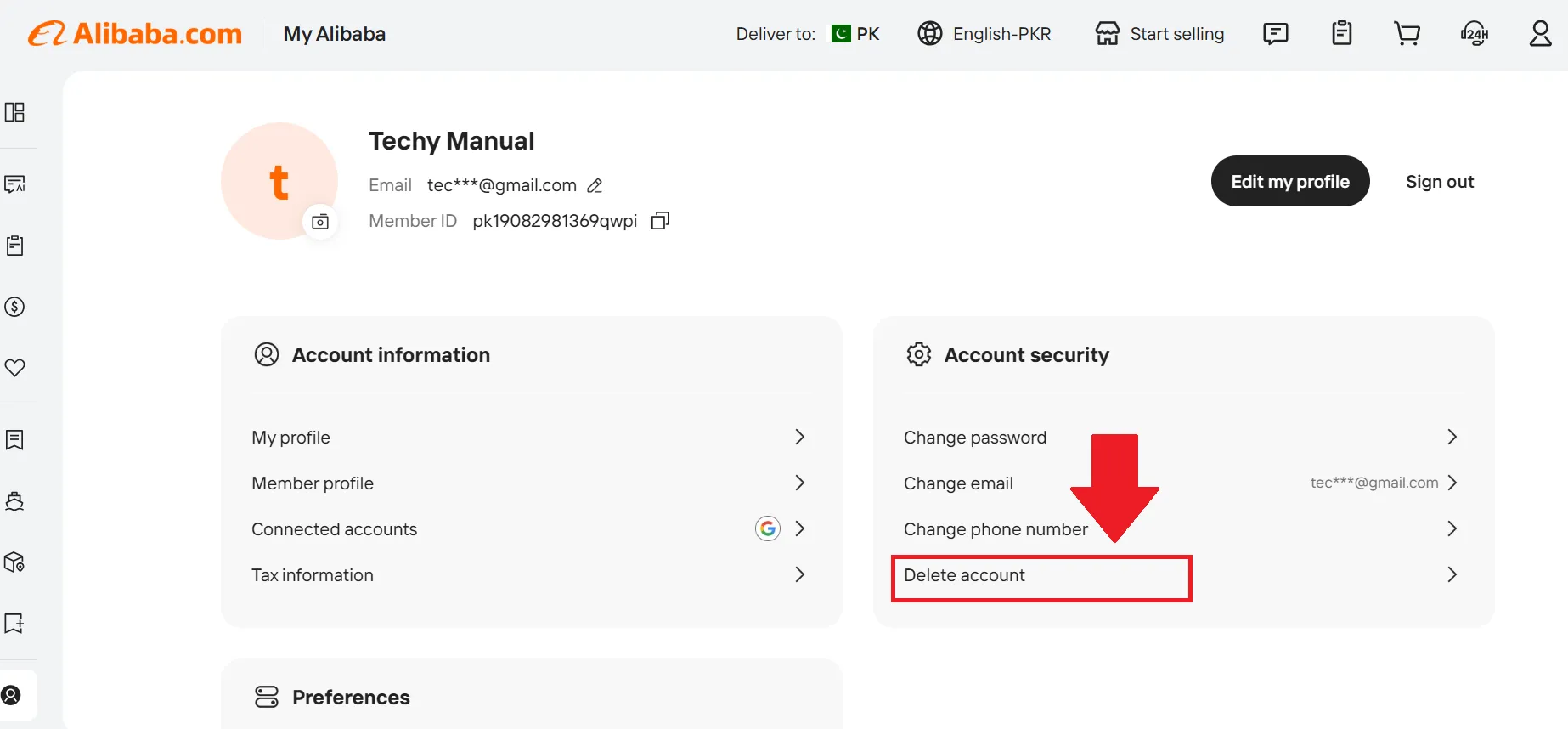Screen dimensions: 1568x729
Task: Click the Account information heading
Action: point(391,354)
